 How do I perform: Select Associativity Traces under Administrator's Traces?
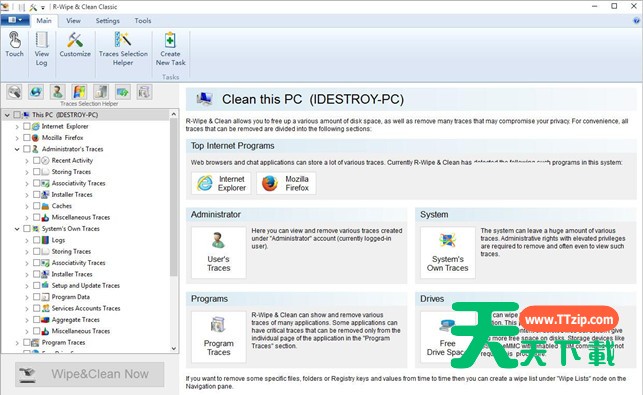tap(78, 183)
